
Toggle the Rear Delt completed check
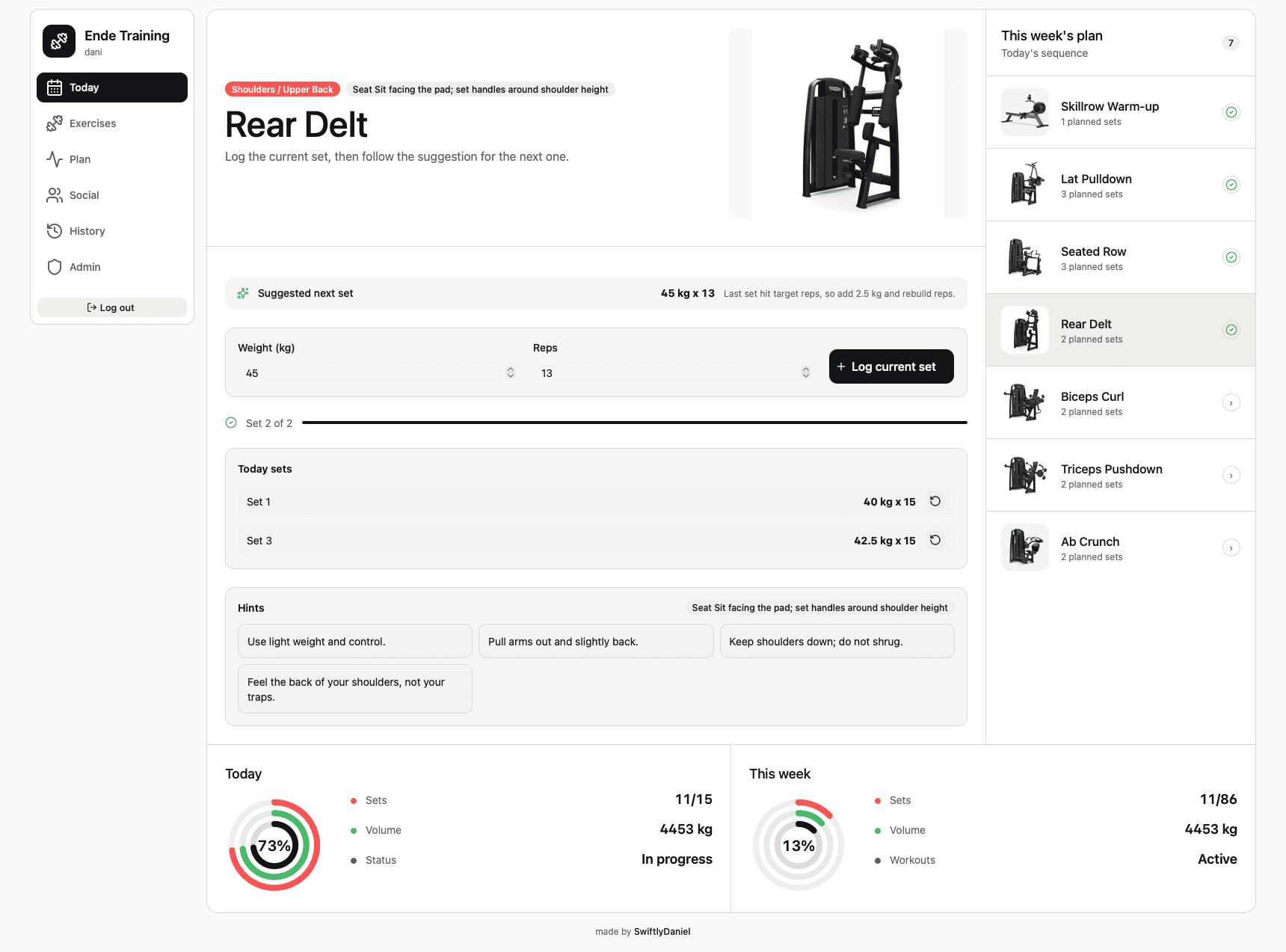point(1231,330)
